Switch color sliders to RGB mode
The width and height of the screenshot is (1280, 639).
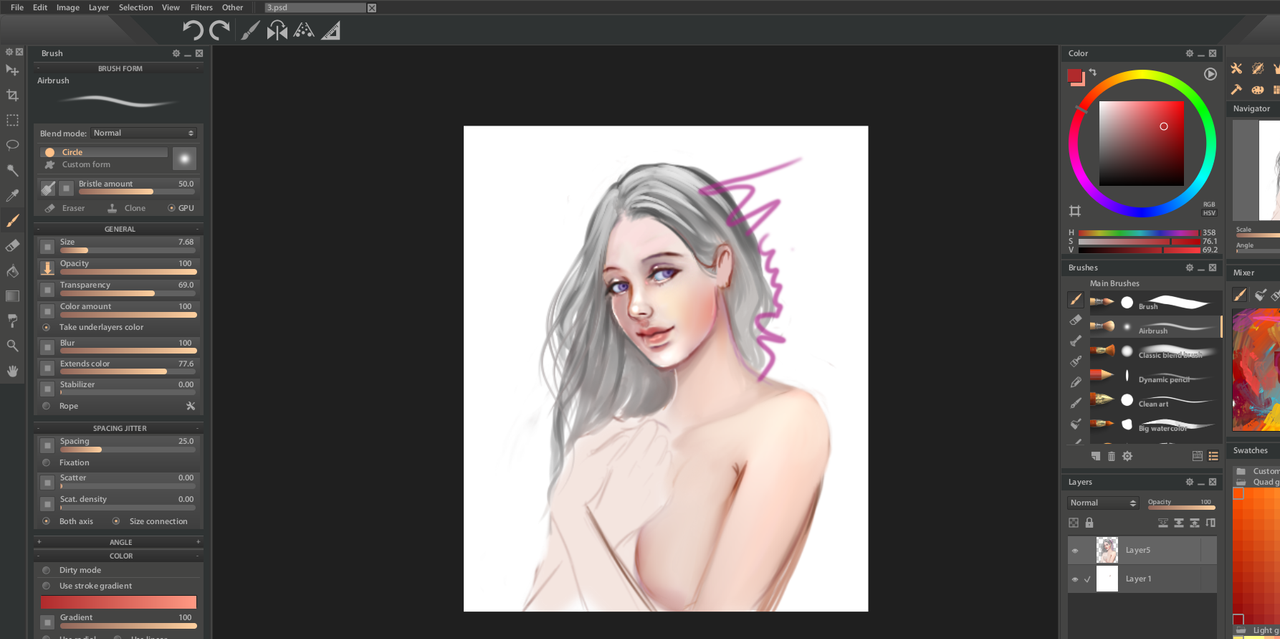pos(1210,204)
